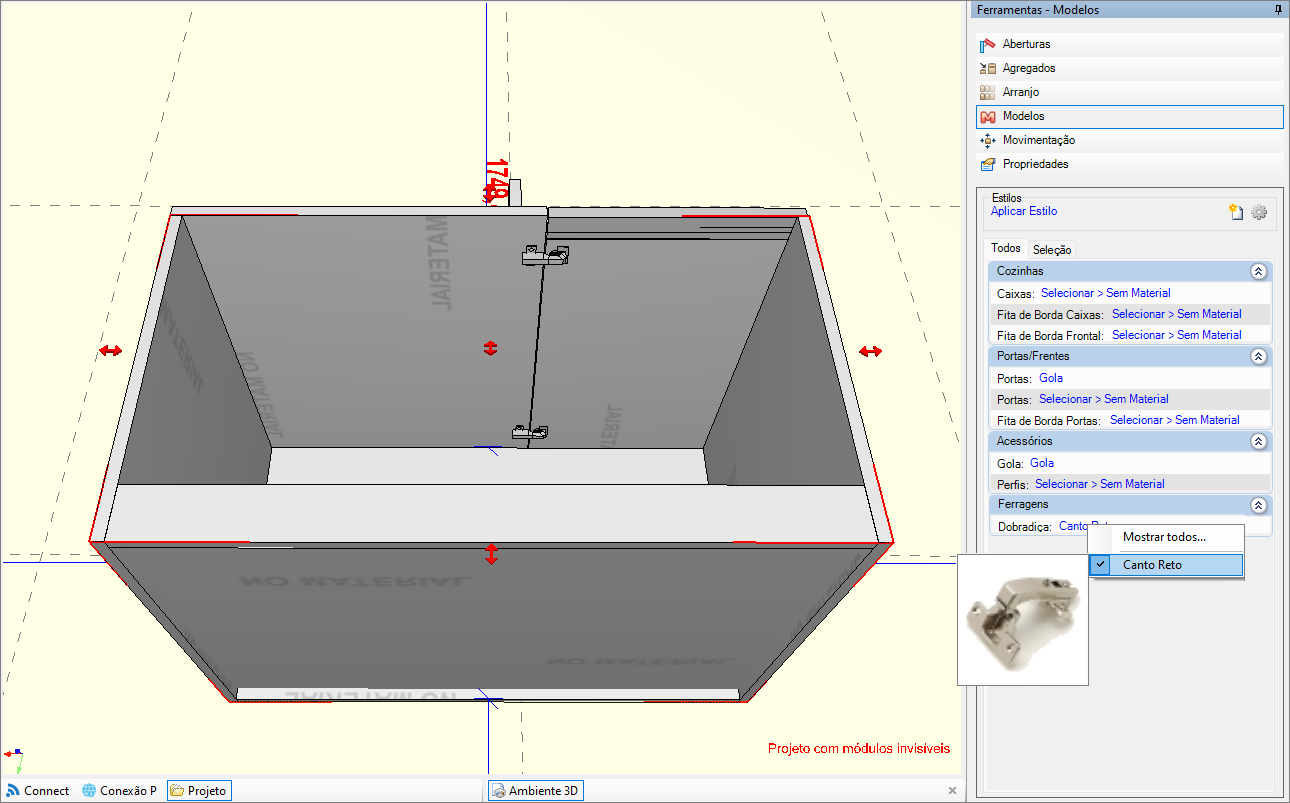Open the Projeto tab
The image size is (1290, 803).
point(198,791)
